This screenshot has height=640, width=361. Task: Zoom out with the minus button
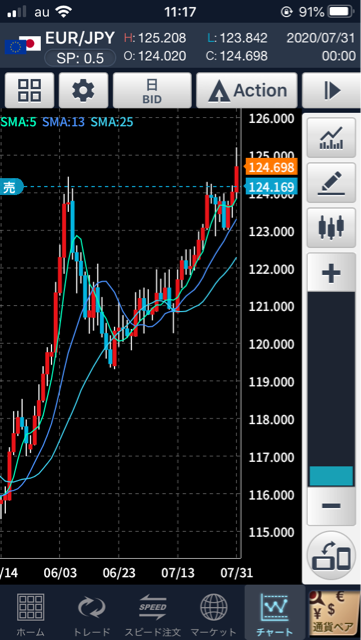click(331, 506)
